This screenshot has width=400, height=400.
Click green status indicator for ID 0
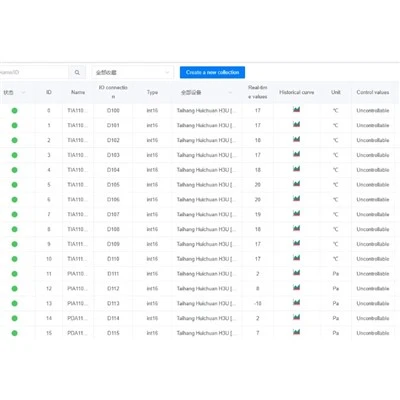click(14, 111)
